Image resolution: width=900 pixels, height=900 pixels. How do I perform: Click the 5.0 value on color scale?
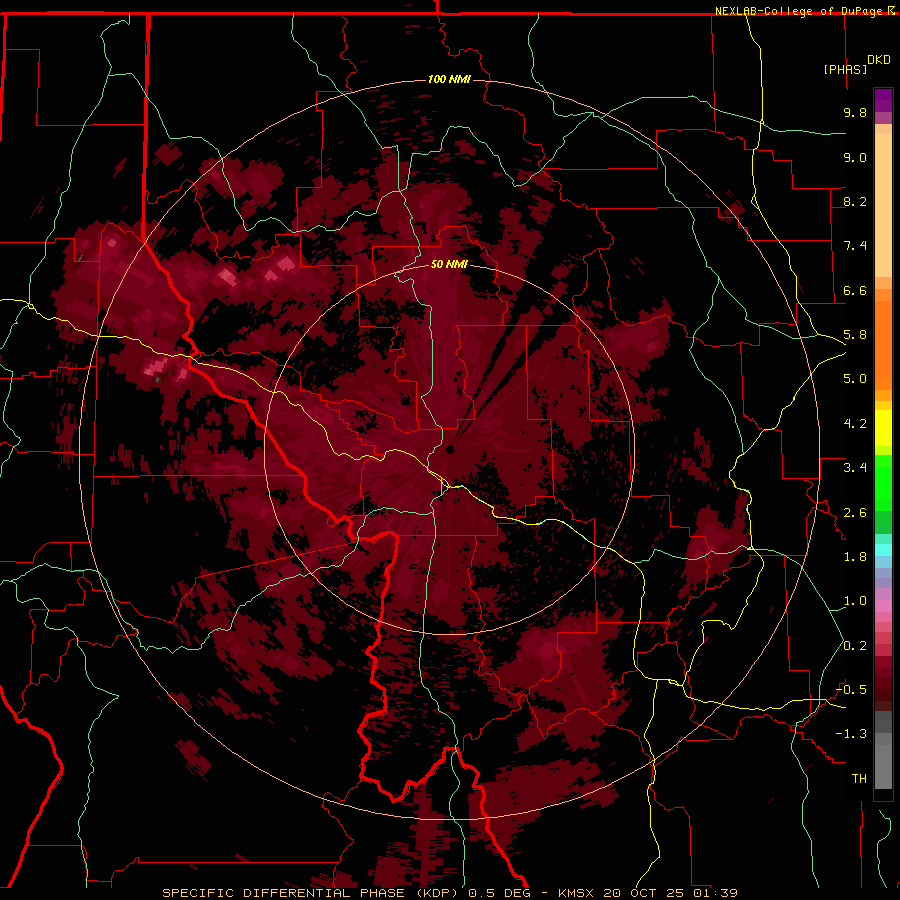[855, 379]
